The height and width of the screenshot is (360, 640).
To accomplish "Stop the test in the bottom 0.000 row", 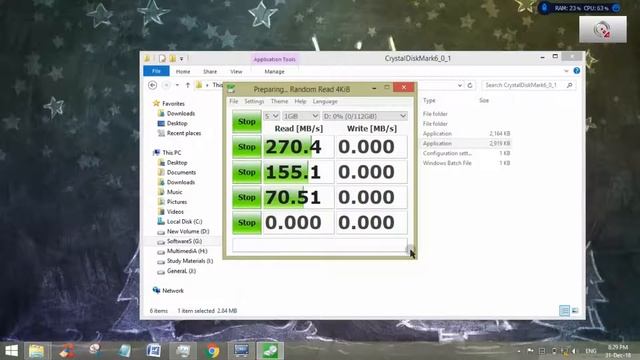I will pyautogui.click(x=247, y=223).
